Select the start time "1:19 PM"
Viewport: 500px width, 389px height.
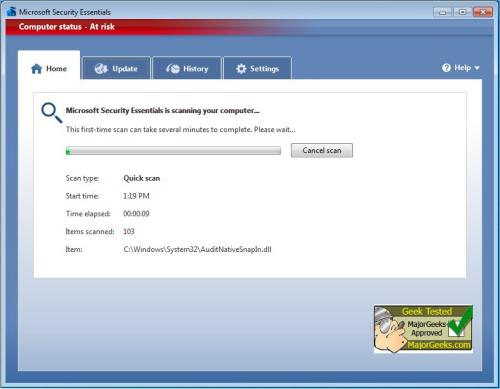[x=136, y=196]
